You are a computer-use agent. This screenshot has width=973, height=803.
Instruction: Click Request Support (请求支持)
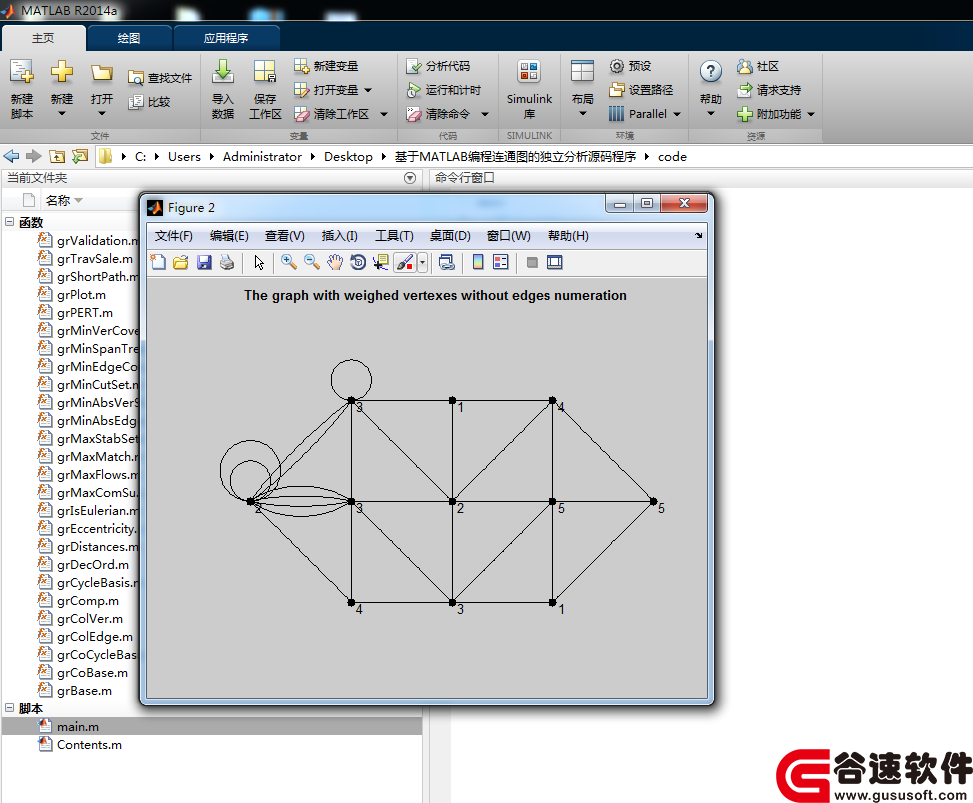(769, 90)
